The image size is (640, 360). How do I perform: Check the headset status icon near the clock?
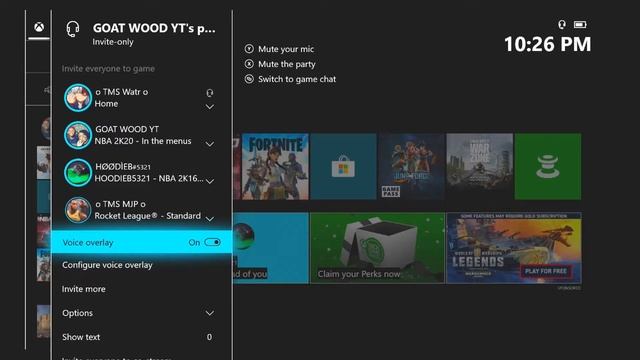tap(562, 25)
